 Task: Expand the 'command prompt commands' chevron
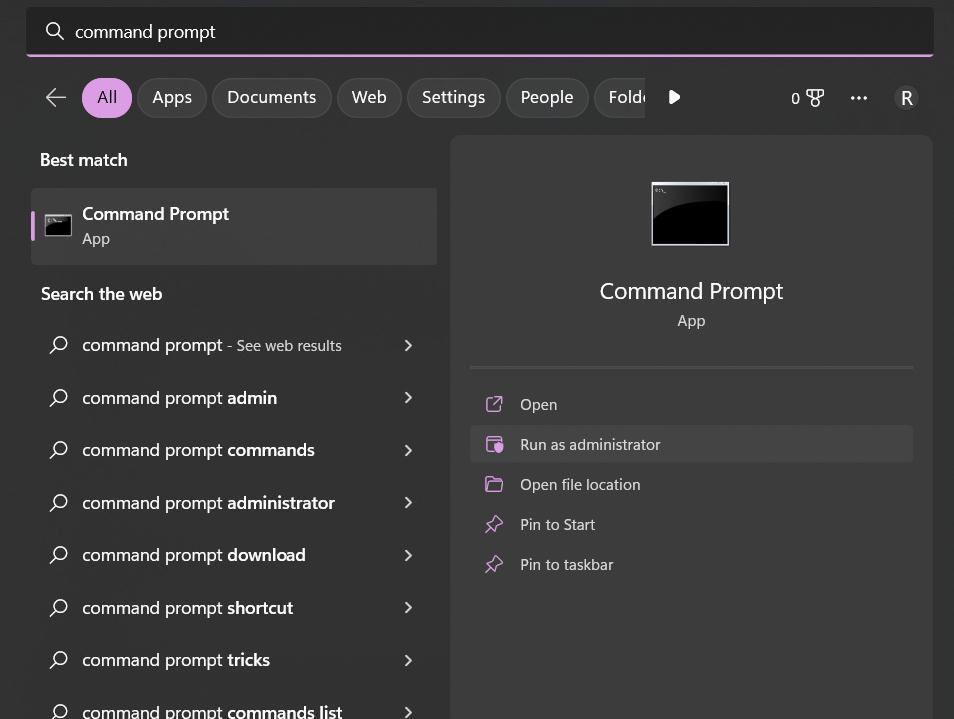(408, 450)
